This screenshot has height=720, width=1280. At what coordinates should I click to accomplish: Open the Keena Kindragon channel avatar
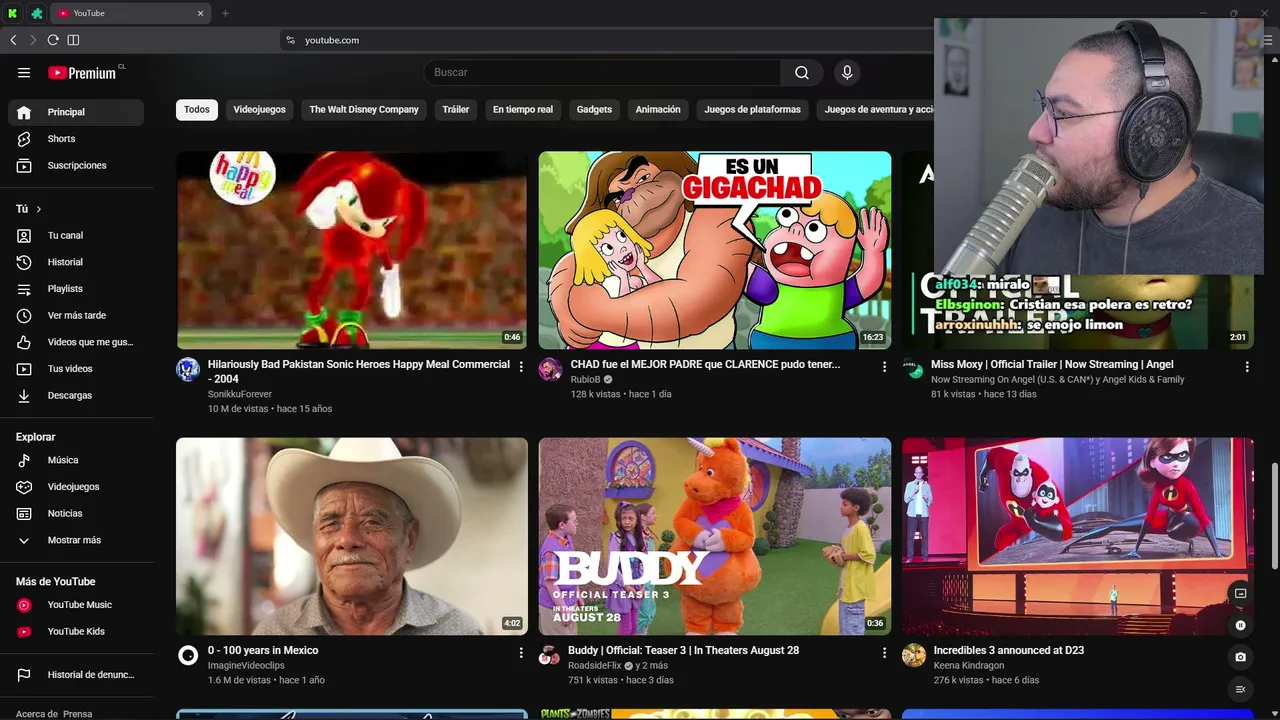pos(914,655)
